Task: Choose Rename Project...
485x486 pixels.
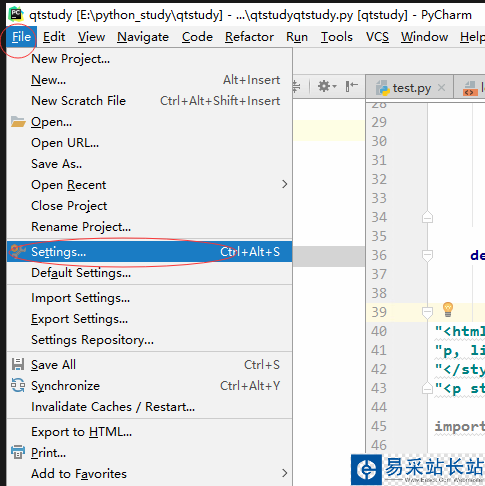Action: coord(149,227)
